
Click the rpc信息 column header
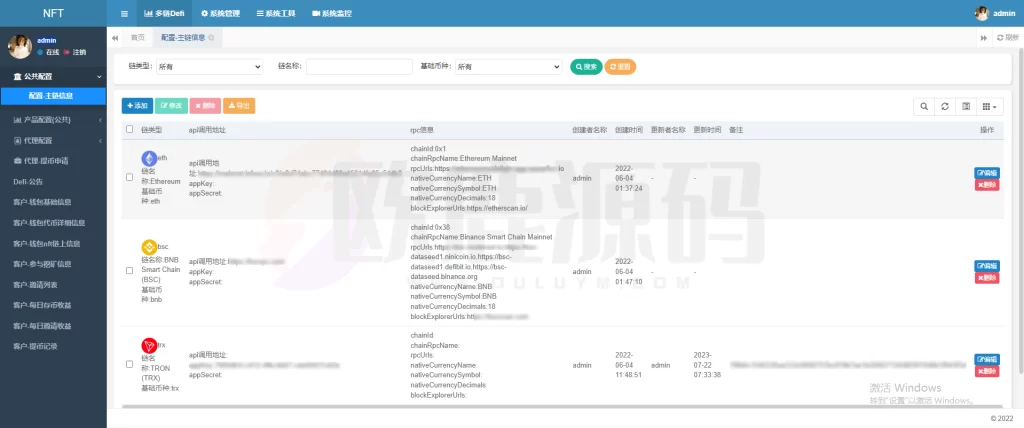point(423,130)
